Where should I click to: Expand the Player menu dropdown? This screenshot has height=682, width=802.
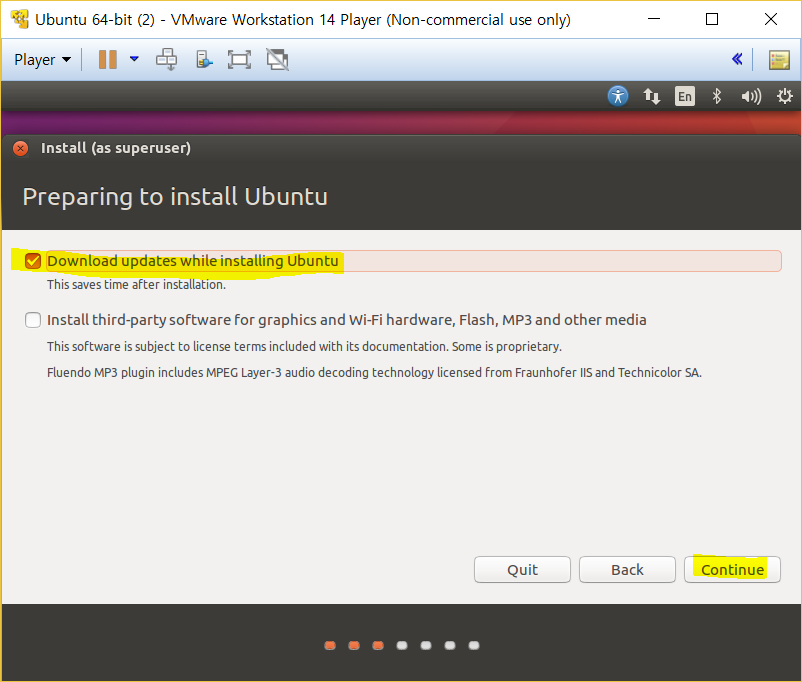[42, 59]
